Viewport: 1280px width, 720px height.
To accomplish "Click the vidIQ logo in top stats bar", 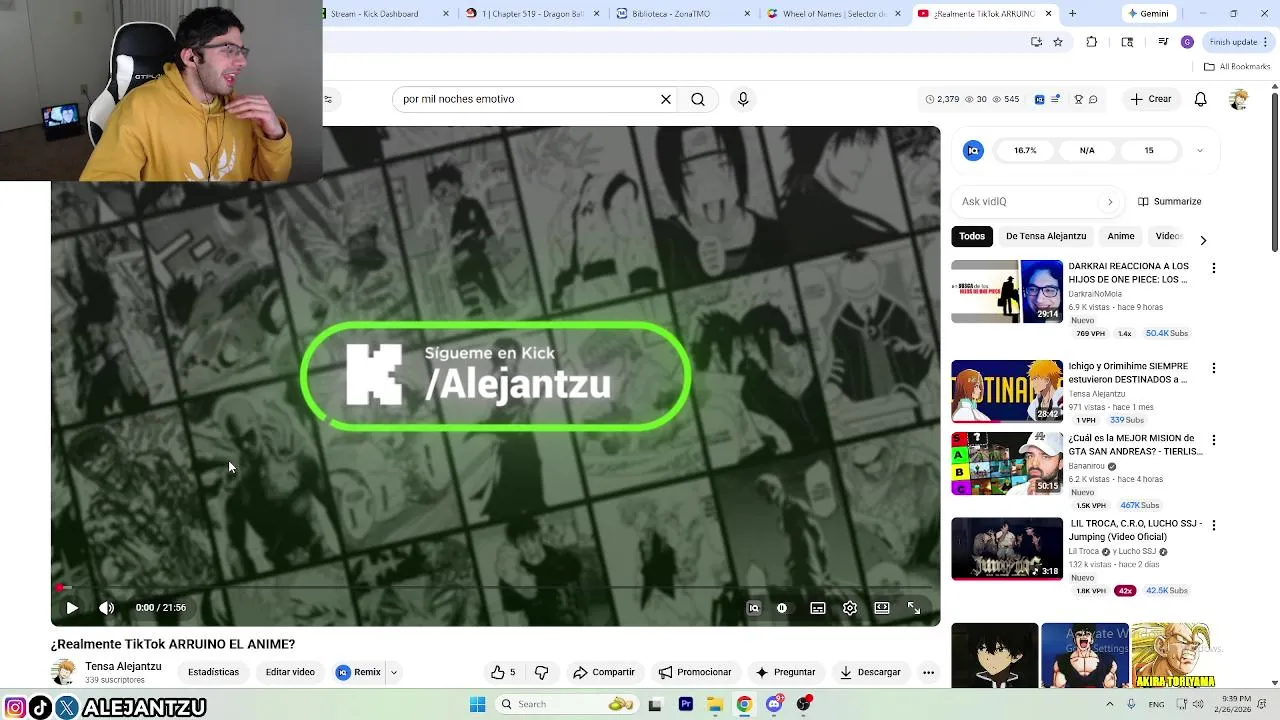I will coord(1040,99).
